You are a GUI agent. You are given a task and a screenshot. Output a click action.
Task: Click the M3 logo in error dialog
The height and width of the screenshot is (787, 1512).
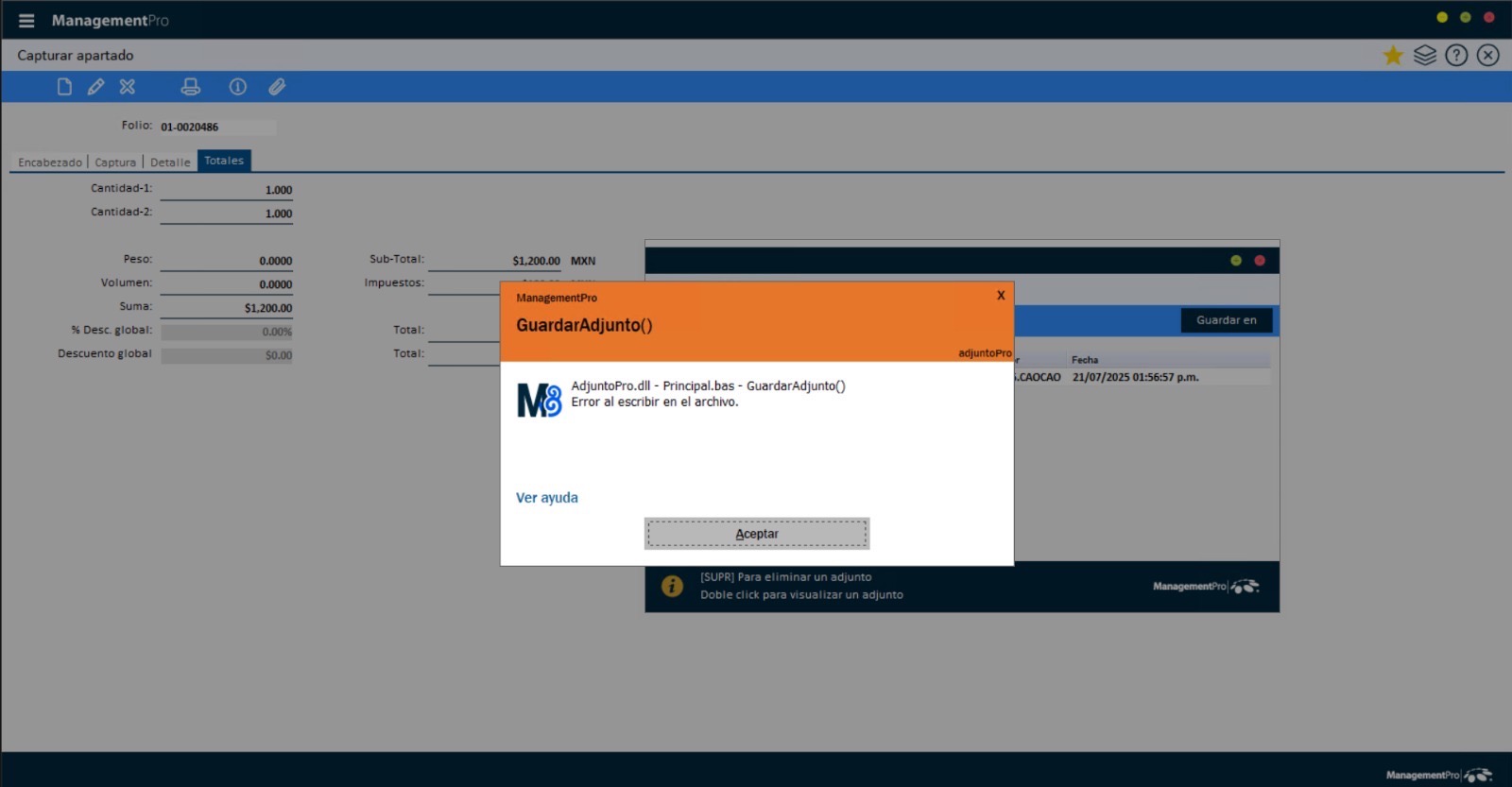tap(540, 400)
